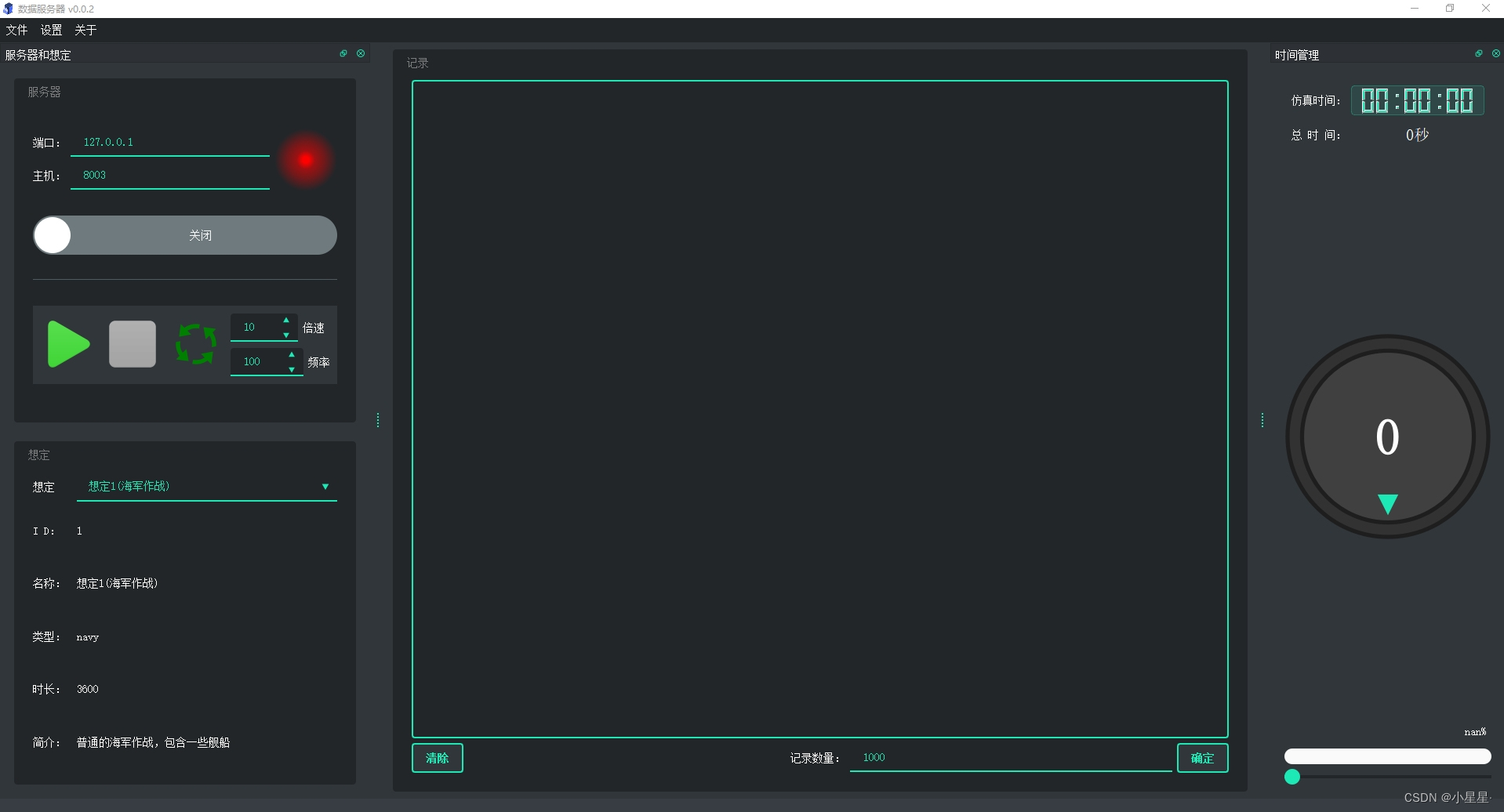
Task: Click the 总时间 value '0秒'
Action: click(x=1417, y=135)
